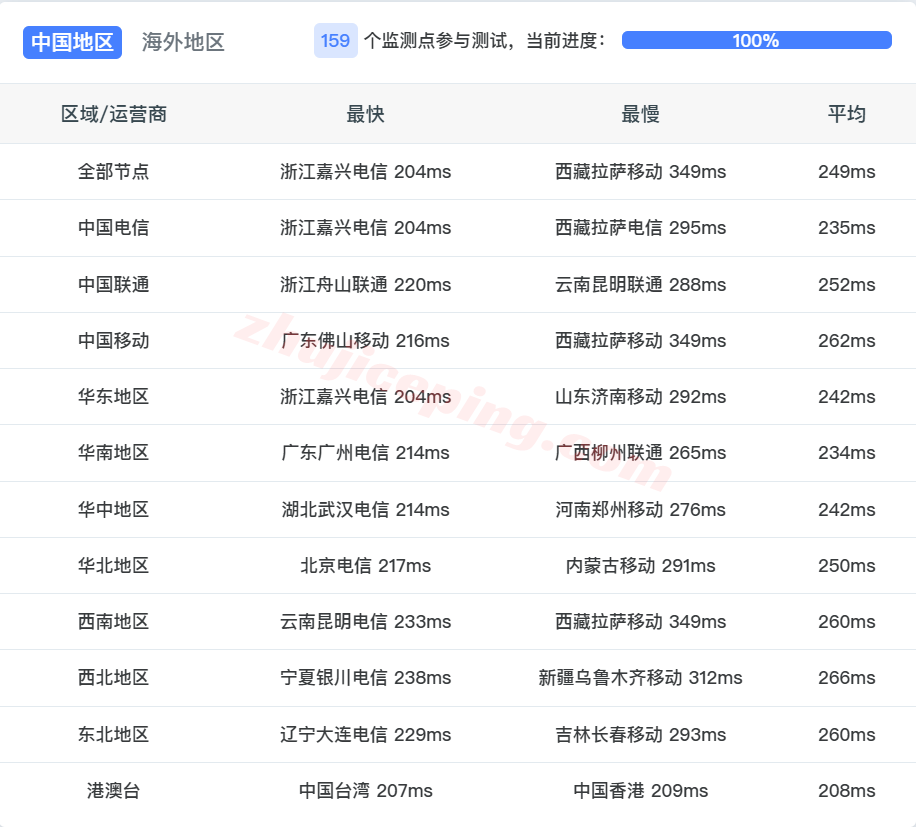Viewport: 916px width, 827px height.
Task: Click the 100% progress bar
Action: coord(755,41)
